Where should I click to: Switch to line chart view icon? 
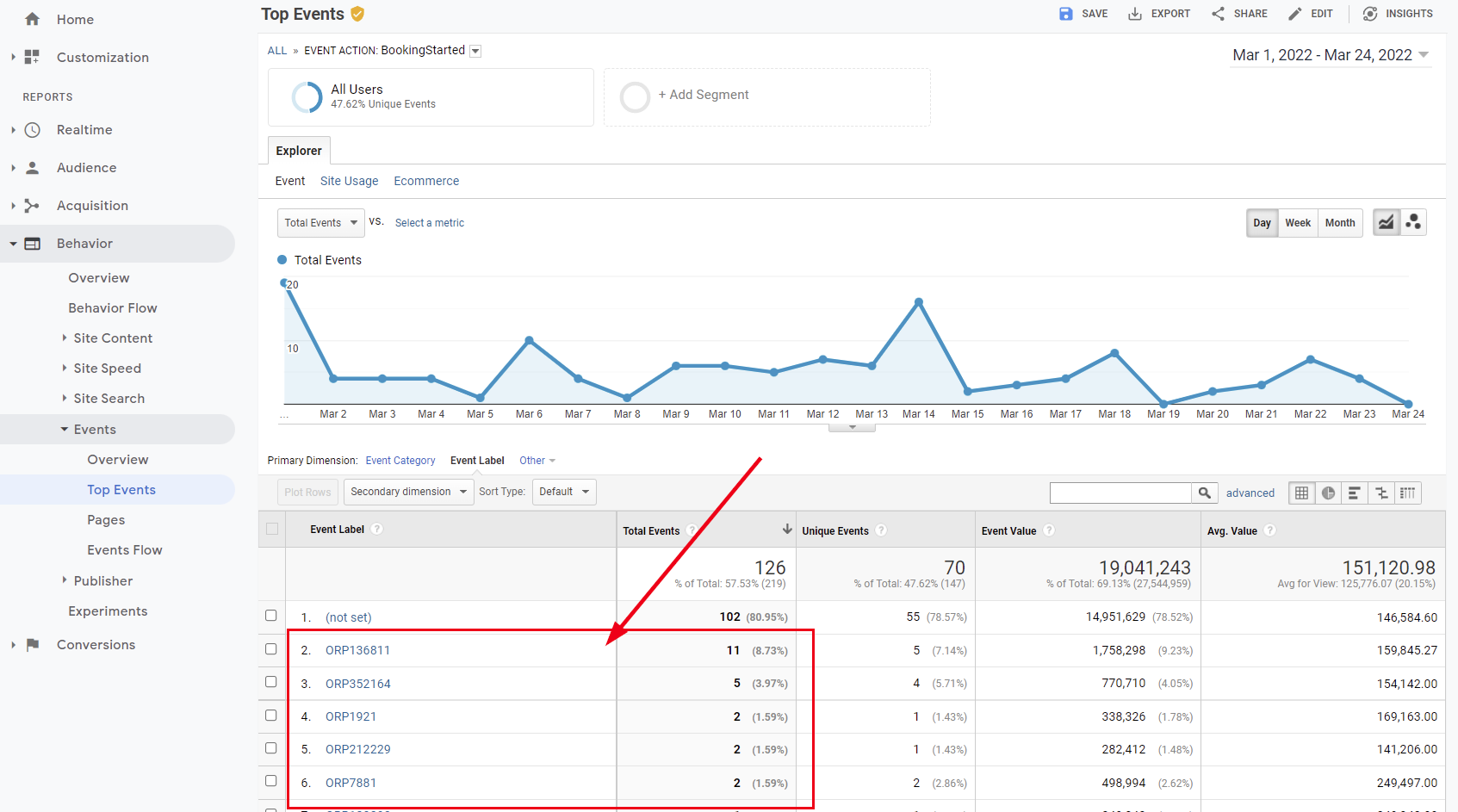pos(1386,222)
